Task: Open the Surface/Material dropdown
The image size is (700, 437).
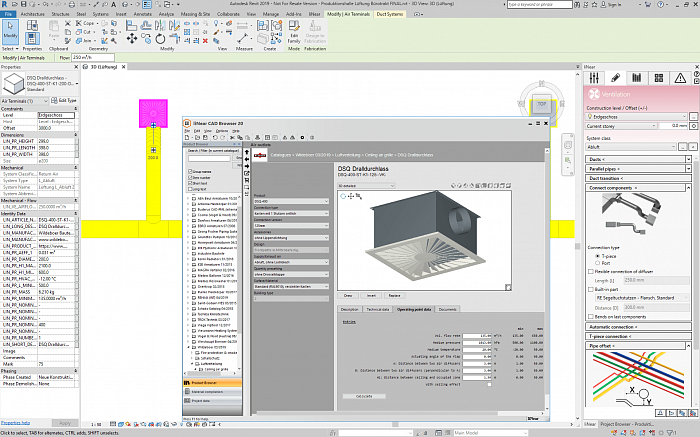Action: 291,286
